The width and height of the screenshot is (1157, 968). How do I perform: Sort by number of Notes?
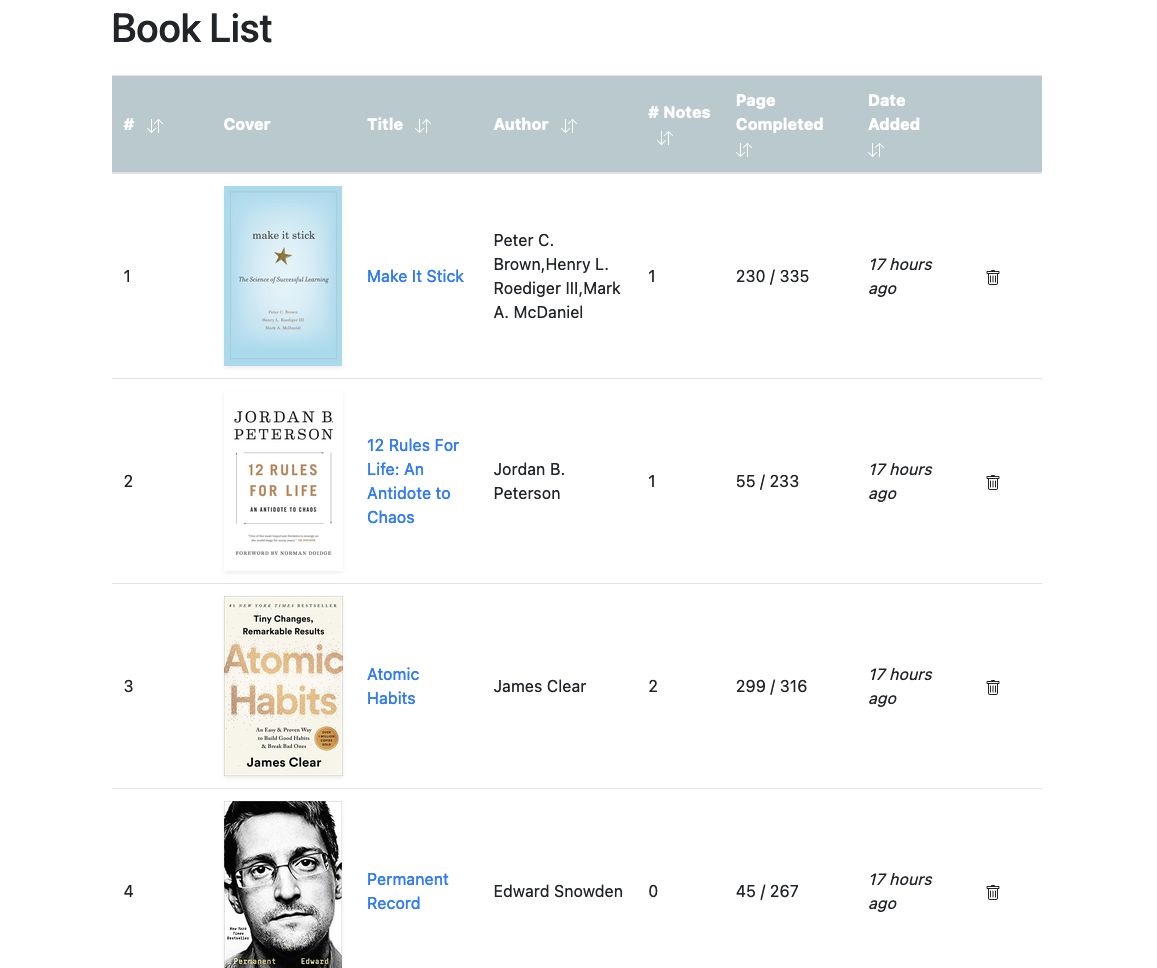click(x=665, y=138)
